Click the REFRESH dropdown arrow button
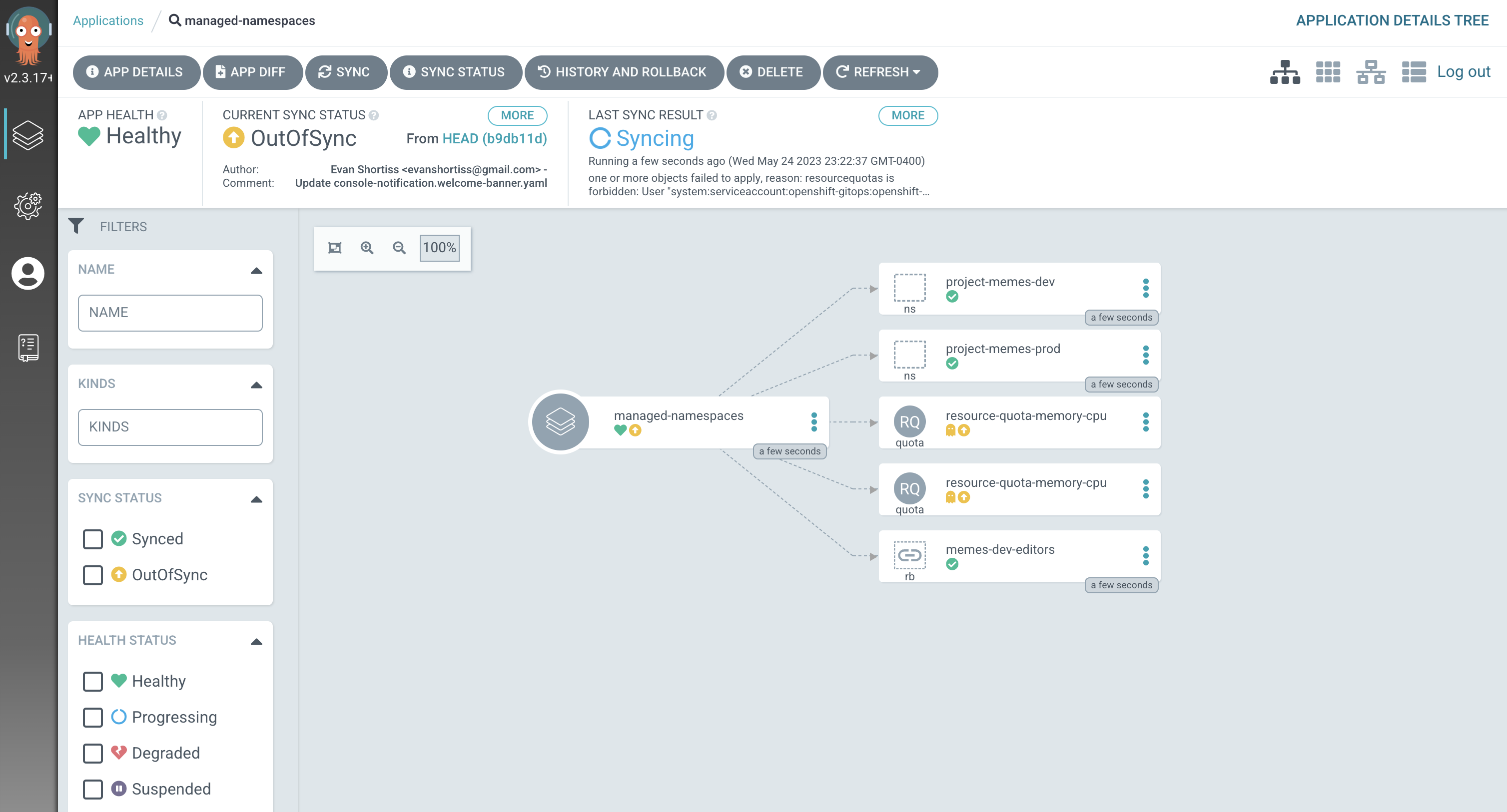Screen dimensions: 1507x812 tap(918, 71)
